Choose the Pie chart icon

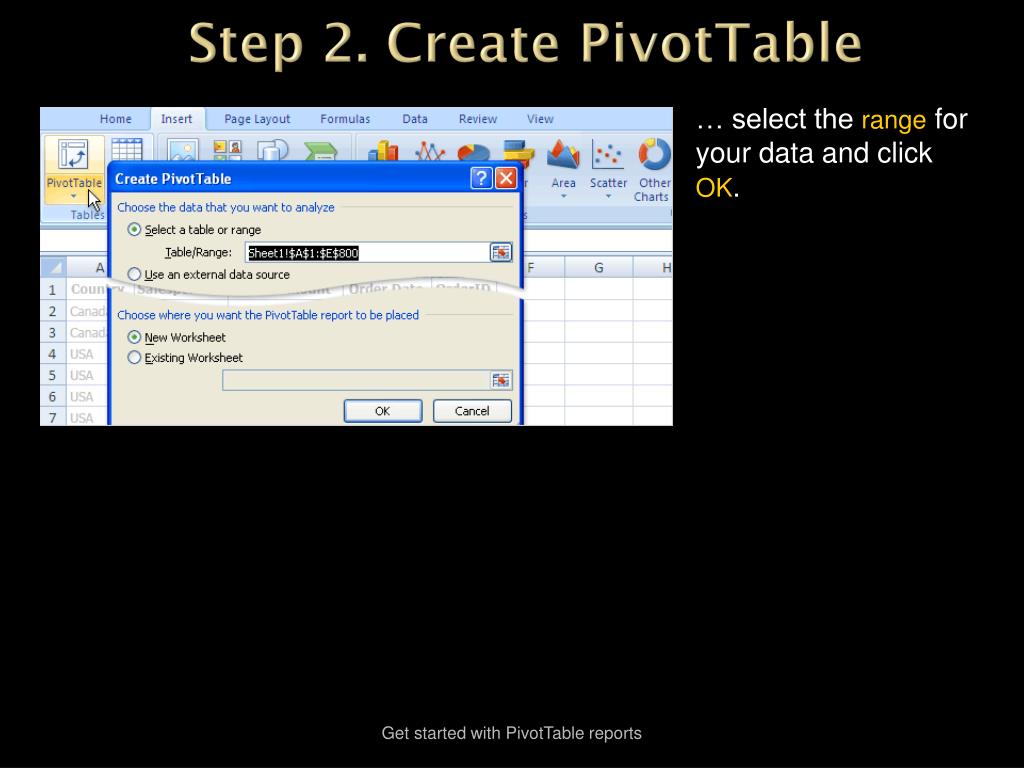(x=473, y=152)
